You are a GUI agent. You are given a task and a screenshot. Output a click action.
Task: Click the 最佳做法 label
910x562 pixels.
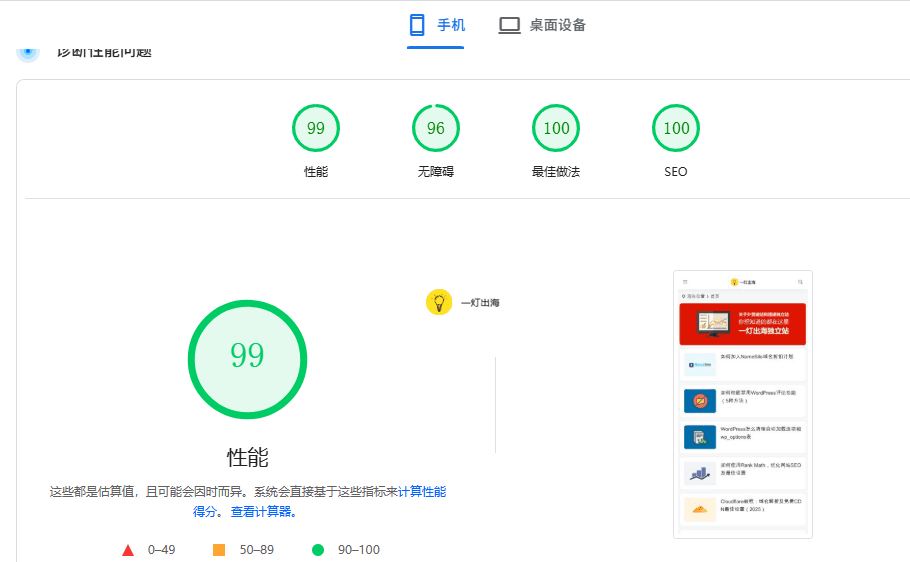tap(556, 171)
